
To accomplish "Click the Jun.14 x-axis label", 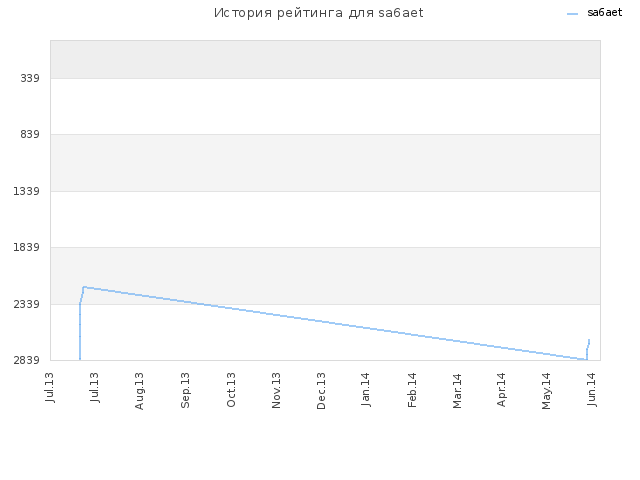I will click(591, 389).
